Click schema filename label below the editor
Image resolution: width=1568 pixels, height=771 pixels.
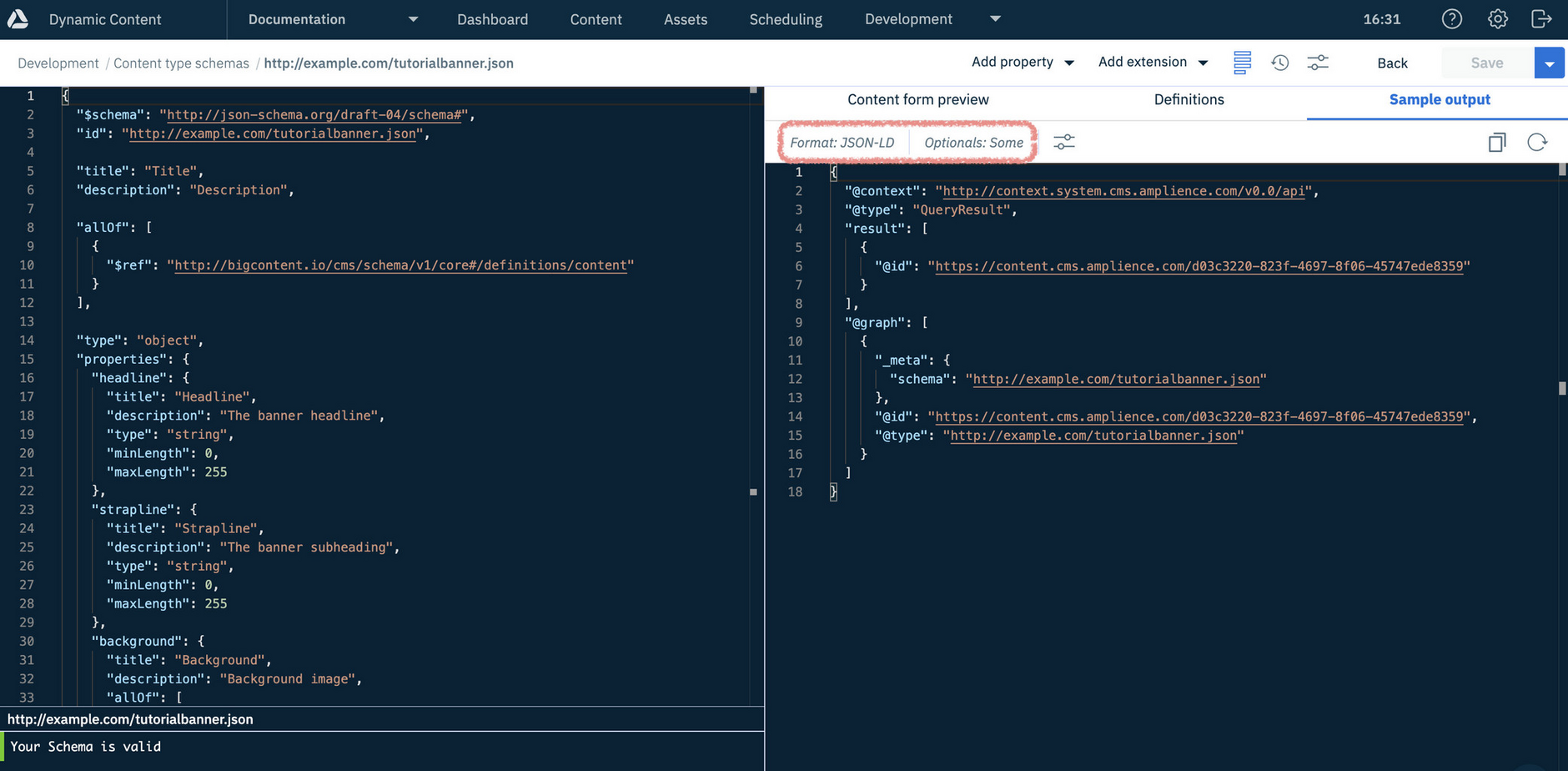point(130,719)
